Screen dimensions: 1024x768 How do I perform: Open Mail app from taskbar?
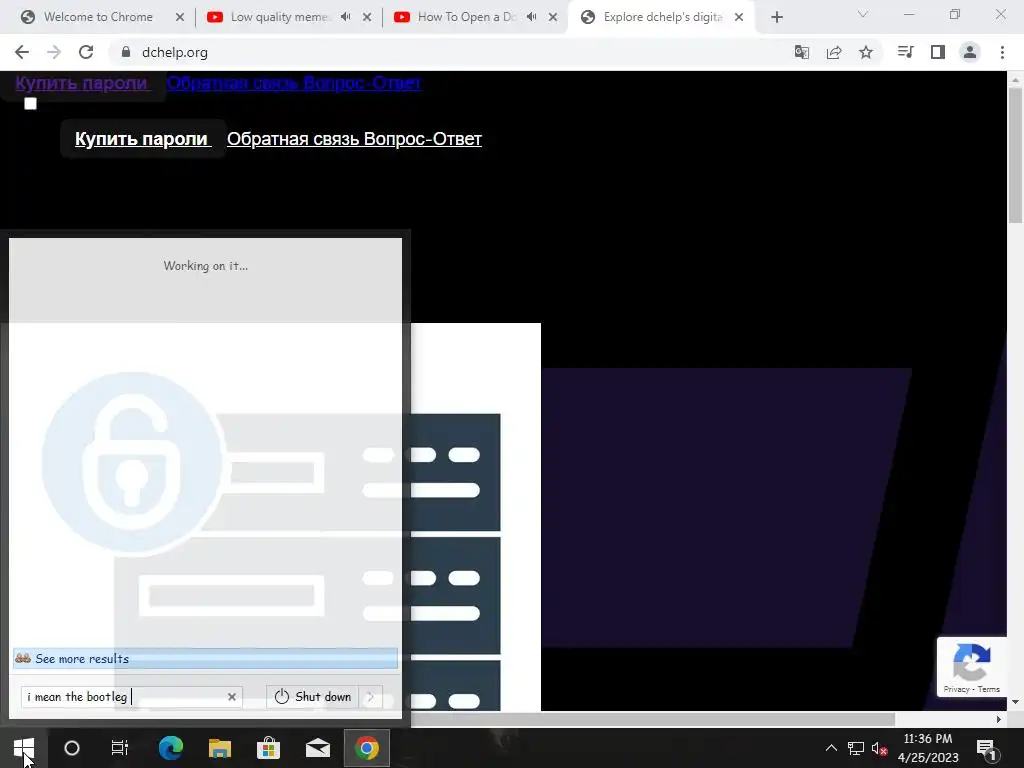[317, 748]
